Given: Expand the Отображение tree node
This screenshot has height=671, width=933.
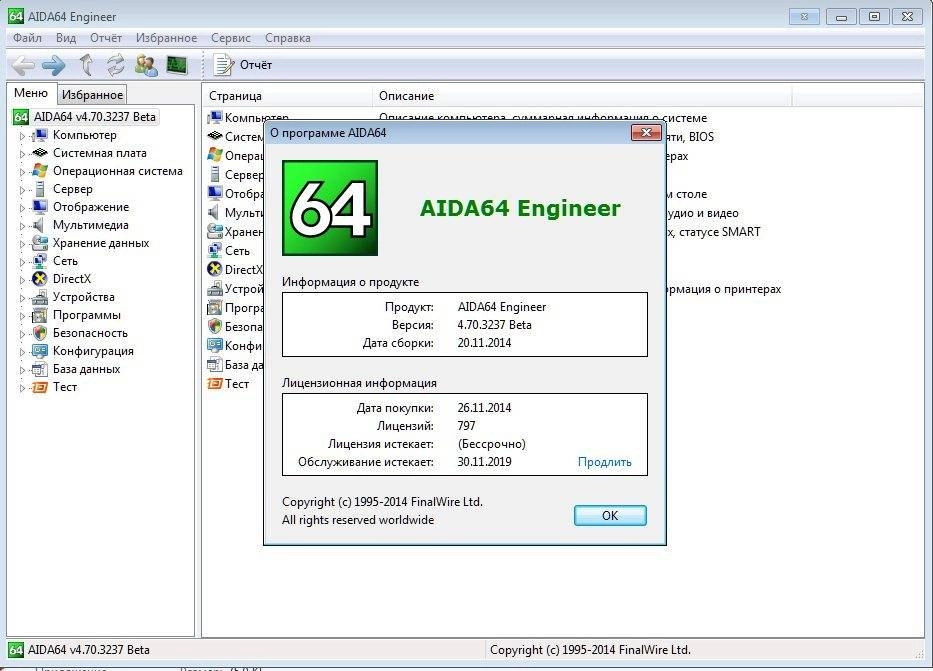Looking at the screenshot, I should click(23, 208).
